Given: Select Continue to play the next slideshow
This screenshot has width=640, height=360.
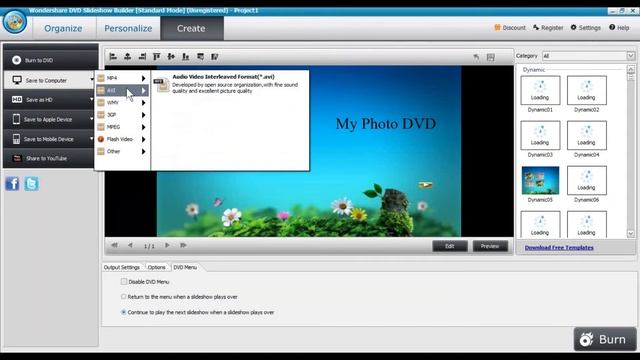Looking at the screenshot, I should point(123,312).
